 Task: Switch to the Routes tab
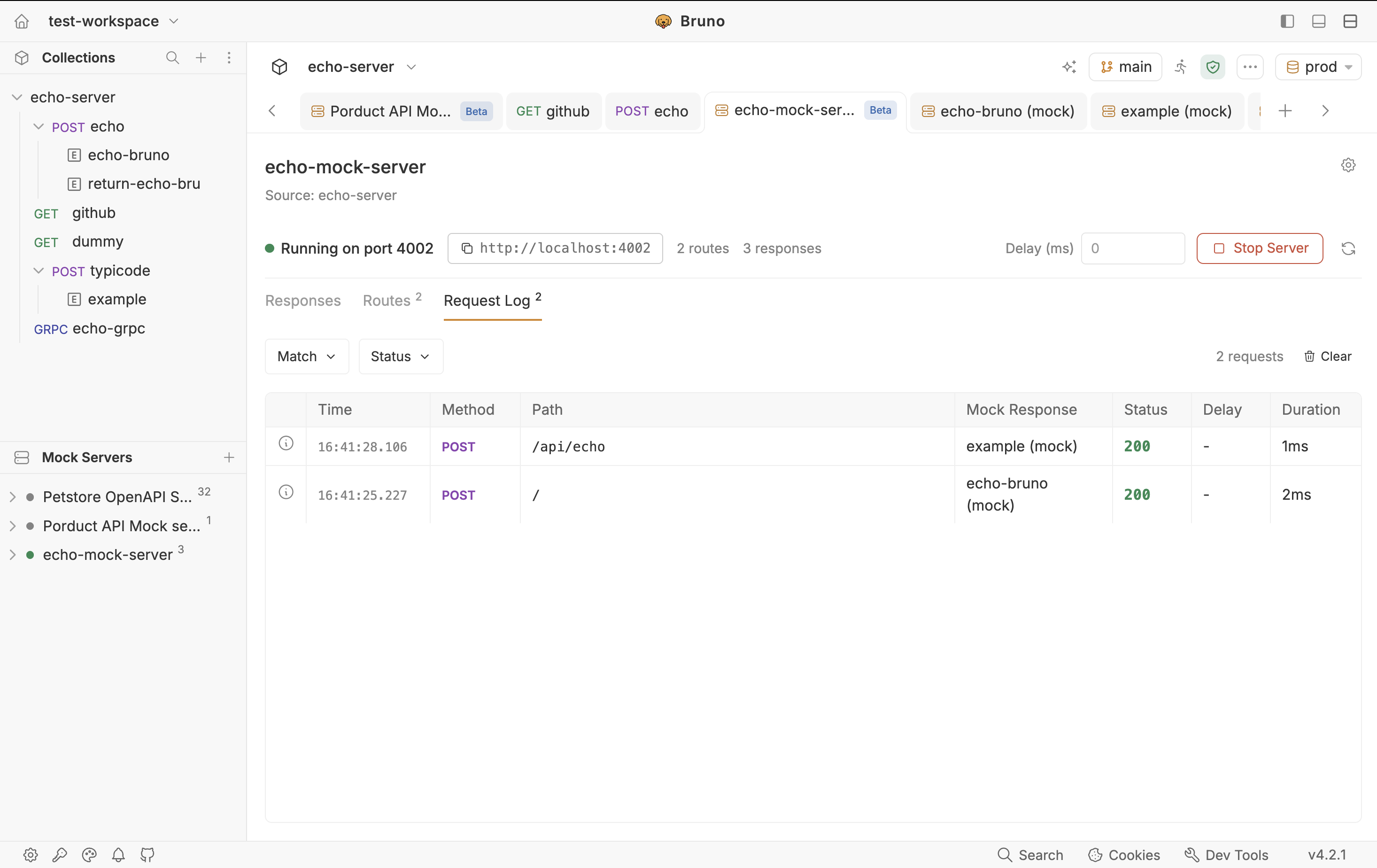click(x=392, y=301)
